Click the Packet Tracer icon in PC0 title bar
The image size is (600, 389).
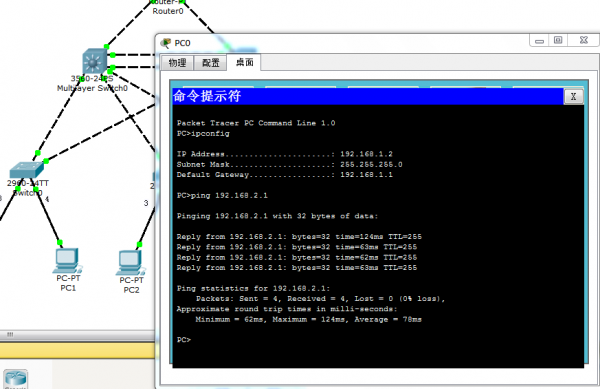pyautogui.click(x=166, y=43)
